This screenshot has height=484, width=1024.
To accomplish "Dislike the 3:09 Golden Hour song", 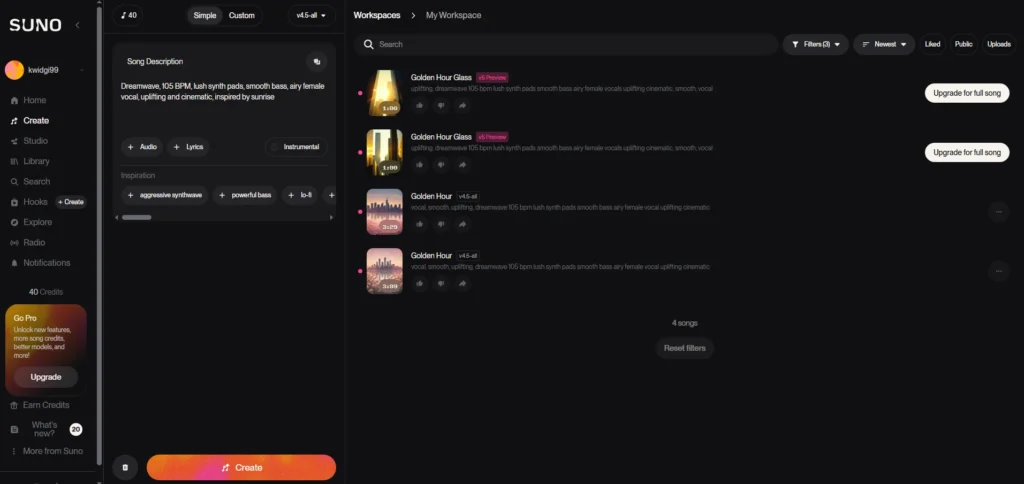I will pos(441,283).
